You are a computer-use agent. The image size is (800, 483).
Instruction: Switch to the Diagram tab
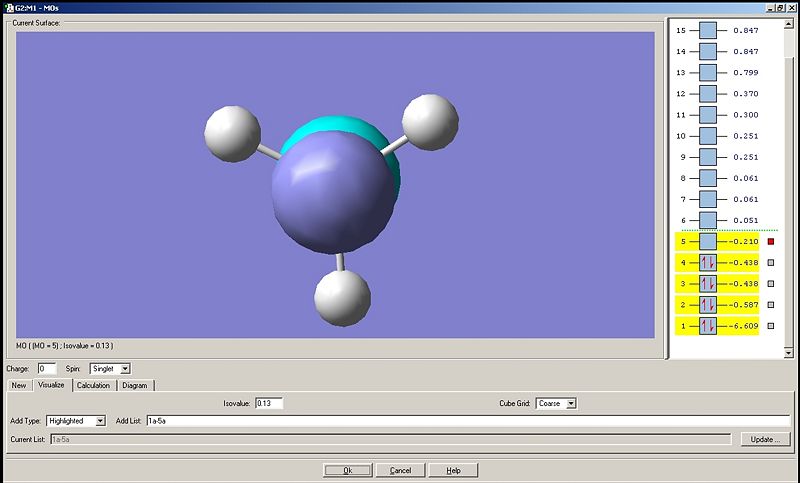click(x=135, y=385)
